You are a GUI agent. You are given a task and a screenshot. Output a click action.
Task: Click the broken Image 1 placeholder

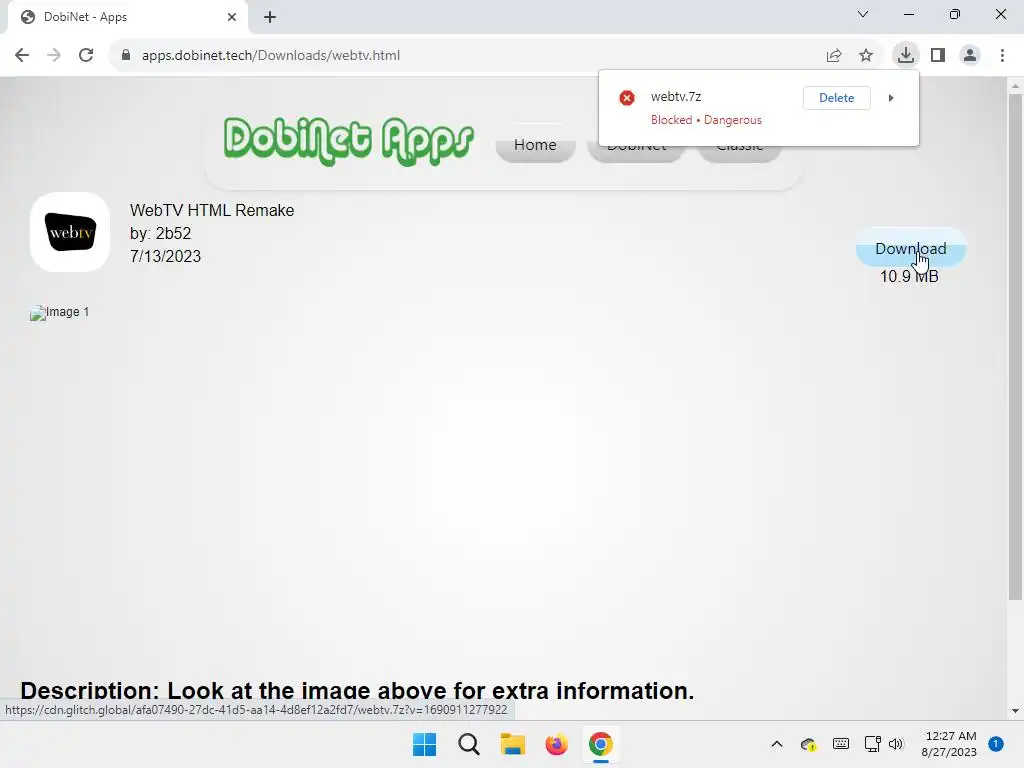point(59,313)
